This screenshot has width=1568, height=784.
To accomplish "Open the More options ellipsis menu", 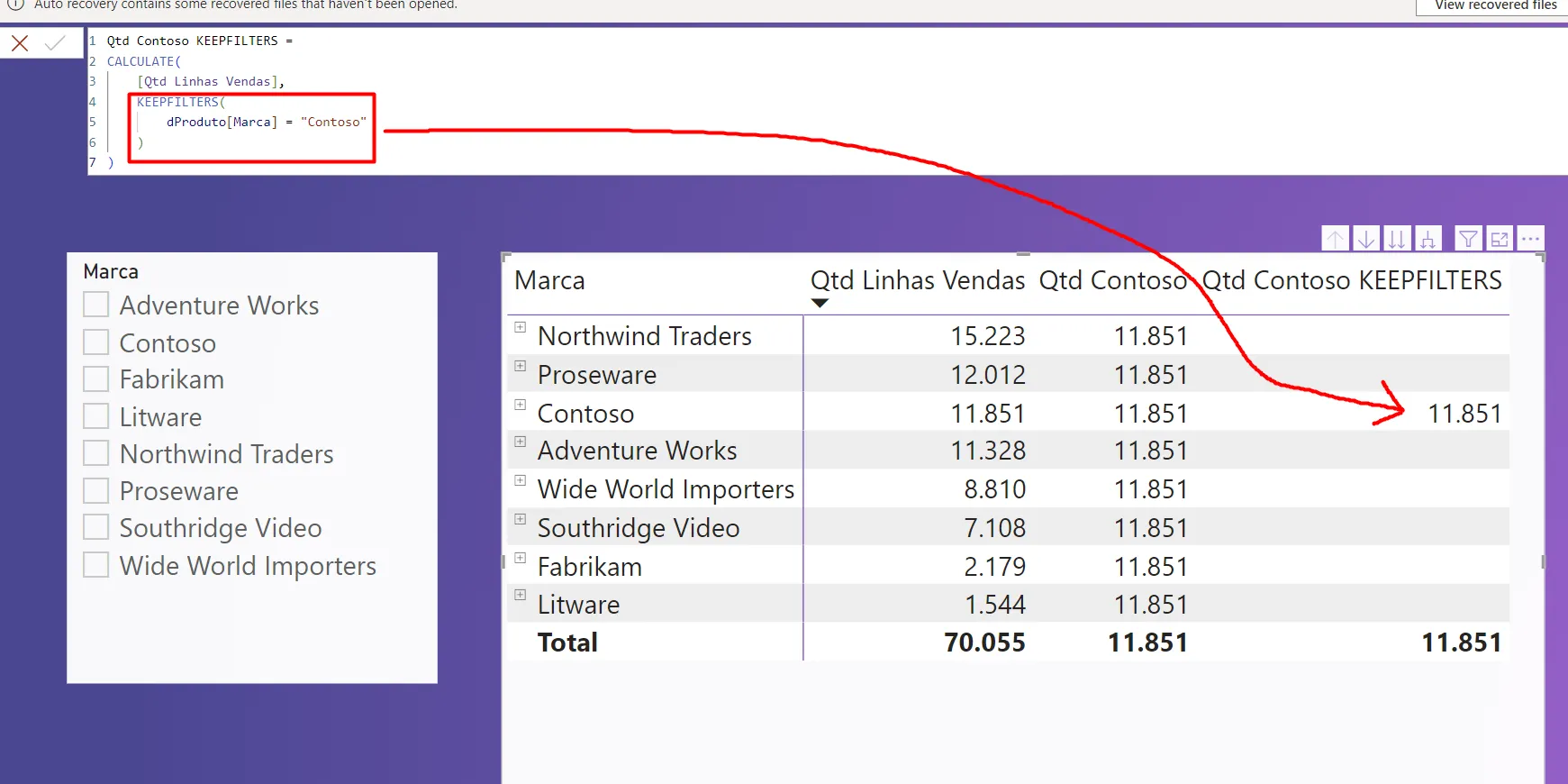I will pos(1530,239).
